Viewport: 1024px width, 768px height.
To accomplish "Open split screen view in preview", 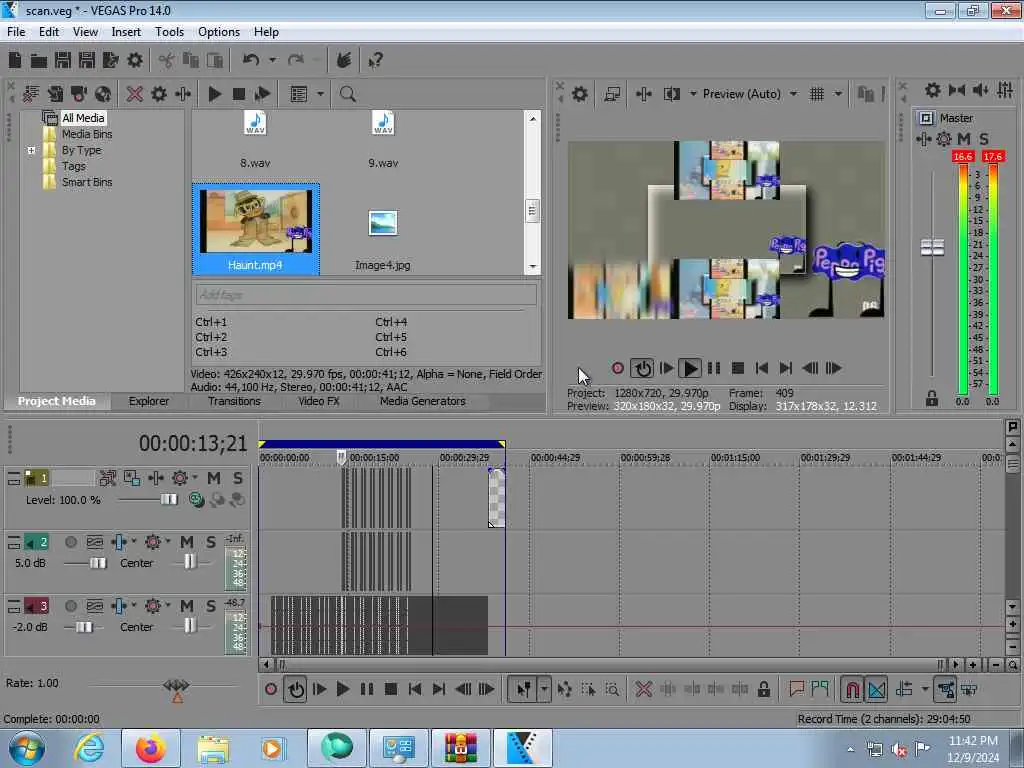I will (x=672, y=94).
